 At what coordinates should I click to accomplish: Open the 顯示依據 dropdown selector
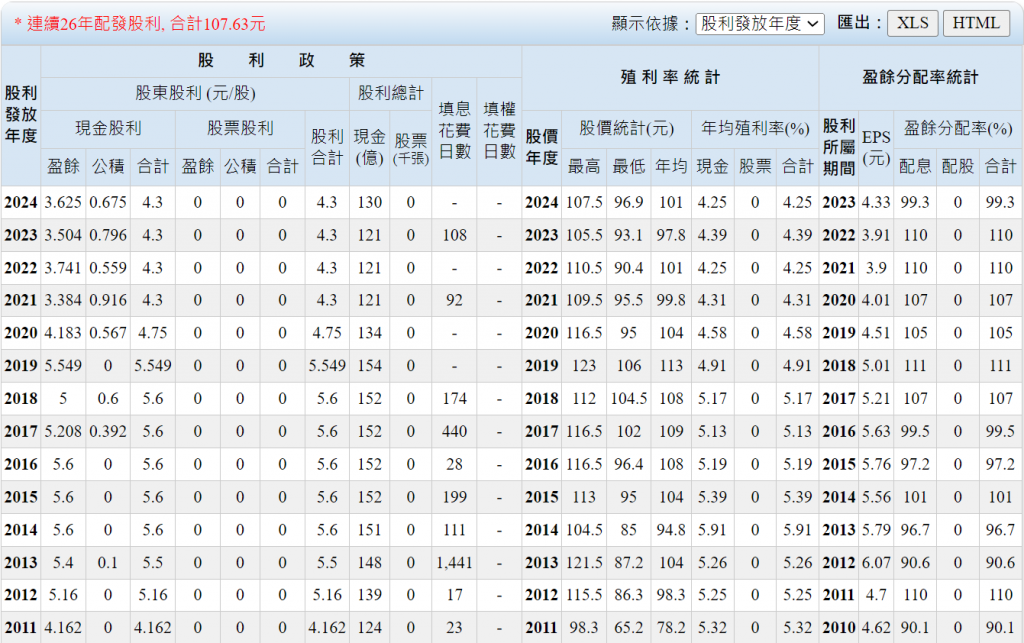click(759, 23)
